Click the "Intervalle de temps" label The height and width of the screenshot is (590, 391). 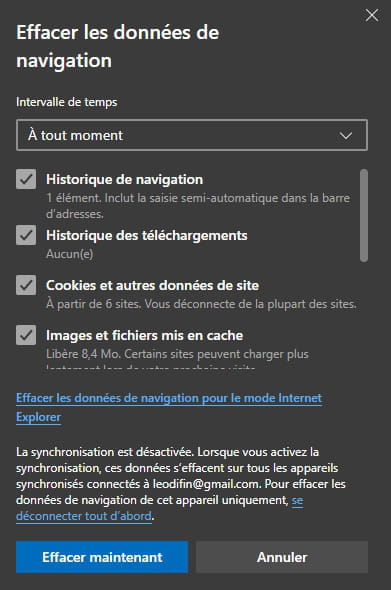click(x=67, y=102)
